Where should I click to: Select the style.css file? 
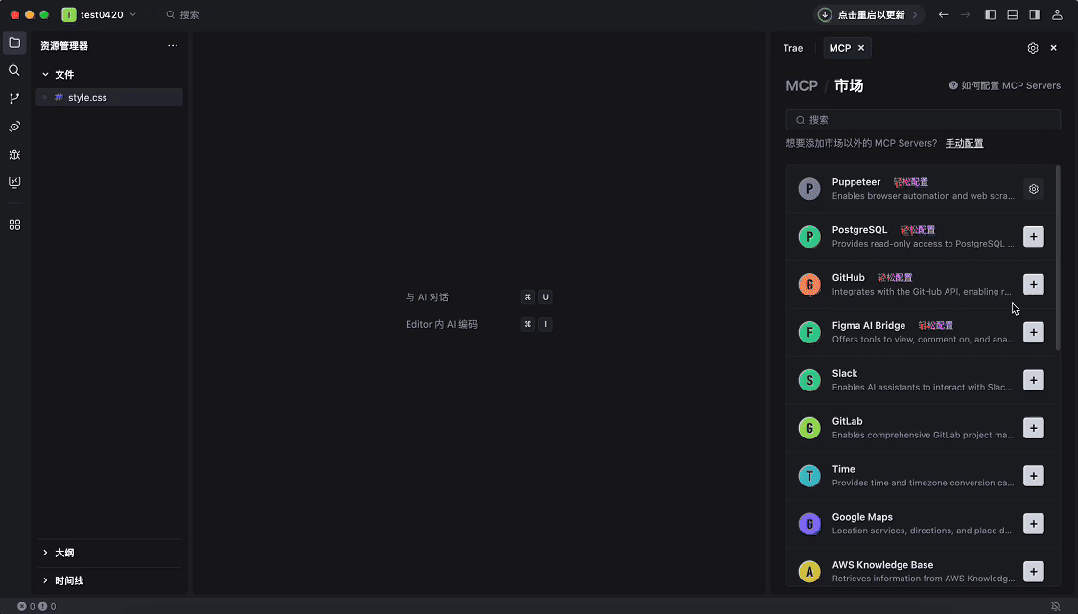[x=109, y=98]
